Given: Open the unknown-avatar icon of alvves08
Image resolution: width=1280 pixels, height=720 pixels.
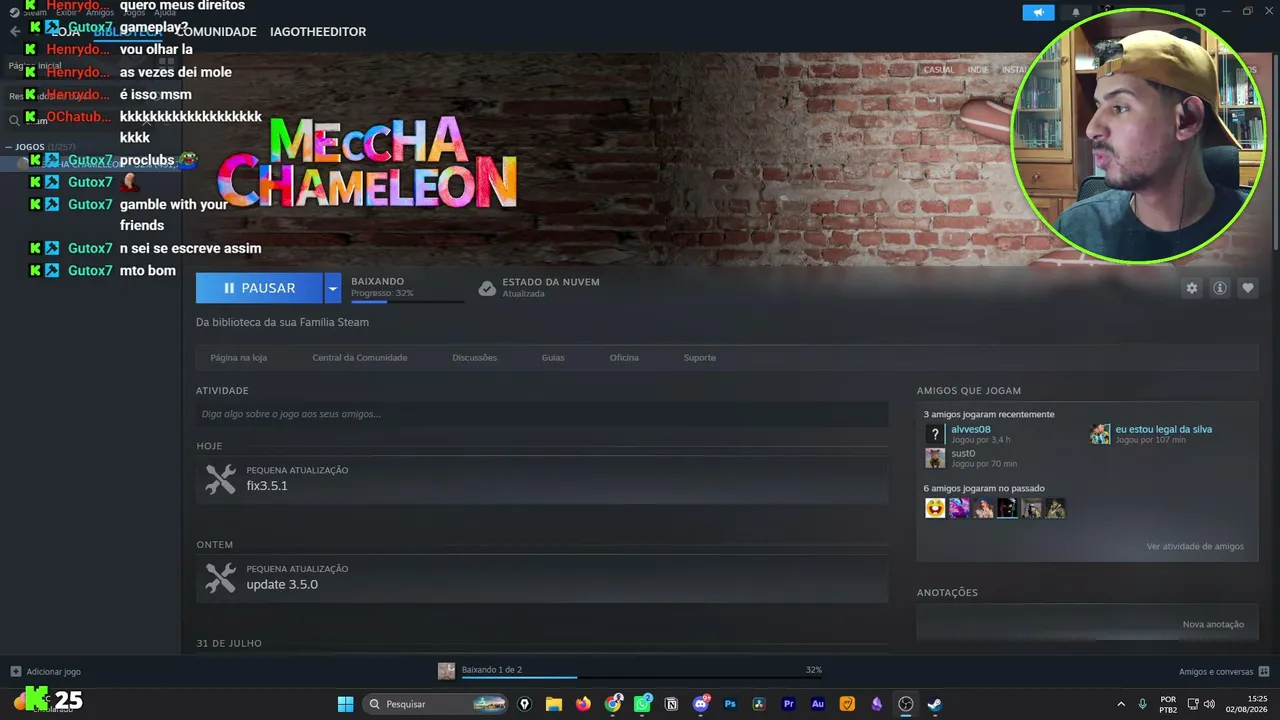Looking at the screenshot, I should point(935,434).
